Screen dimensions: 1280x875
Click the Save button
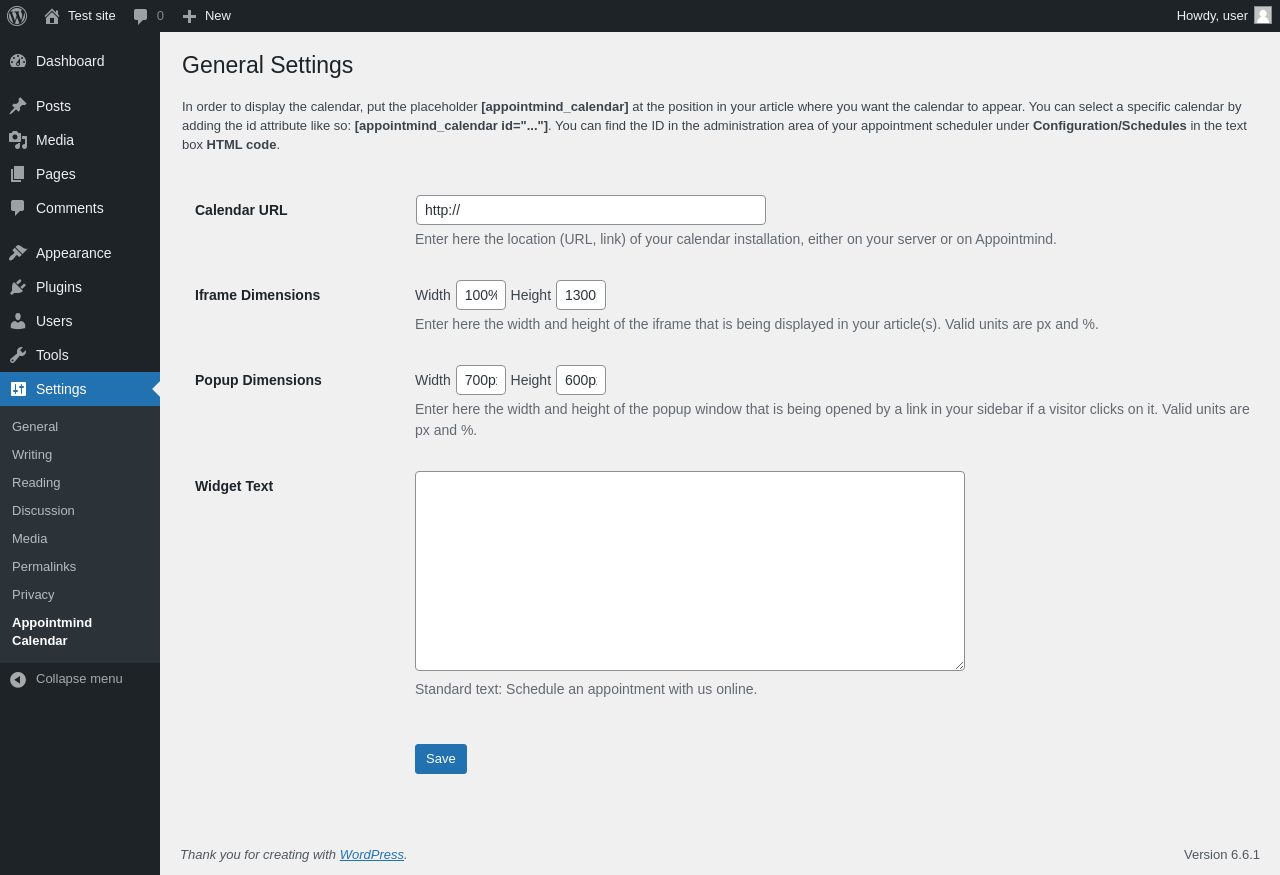coord(441,759)
